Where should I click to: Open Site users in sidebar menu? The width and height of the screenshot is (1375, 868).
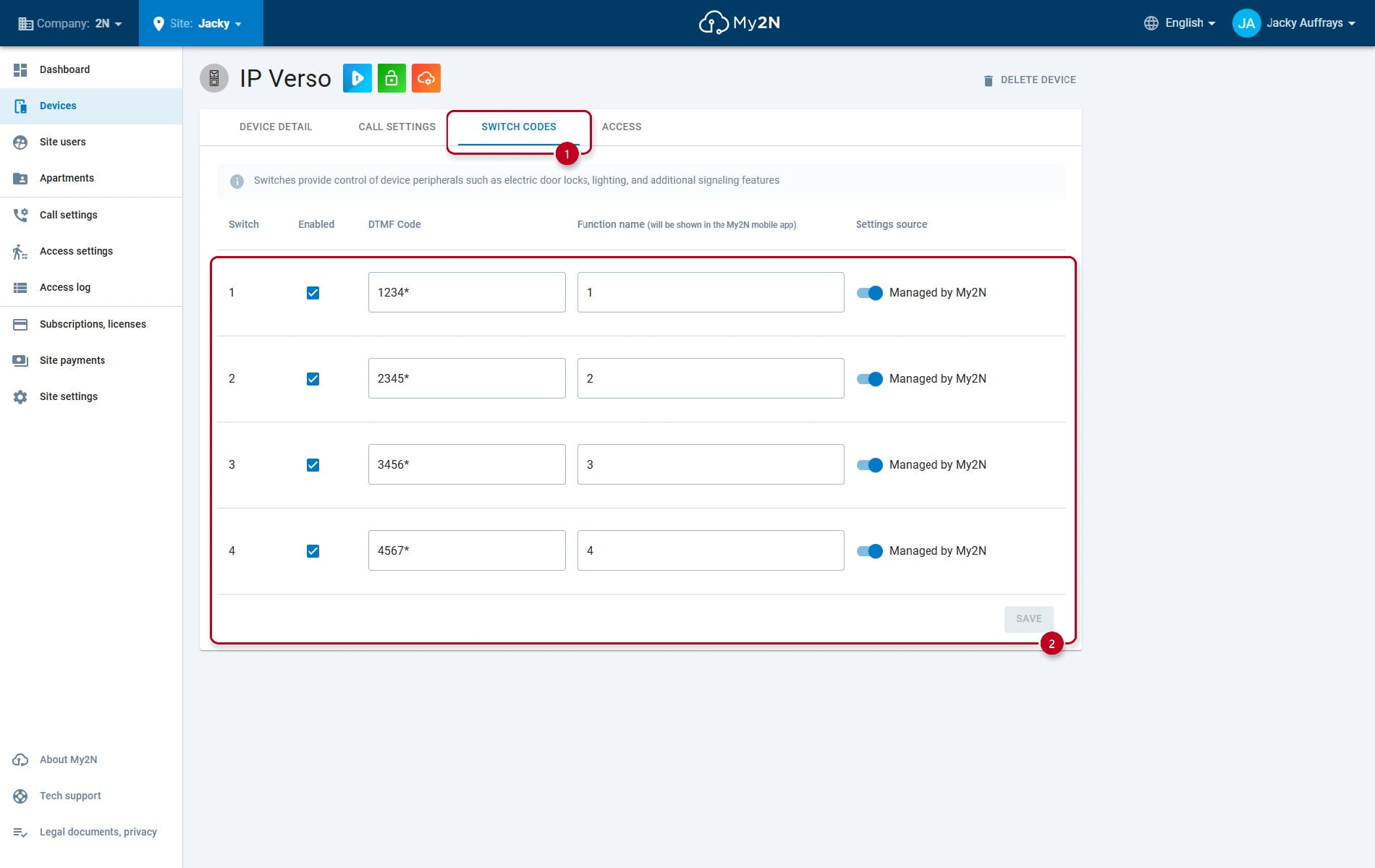pyautogui.click(x=91, y=142)
